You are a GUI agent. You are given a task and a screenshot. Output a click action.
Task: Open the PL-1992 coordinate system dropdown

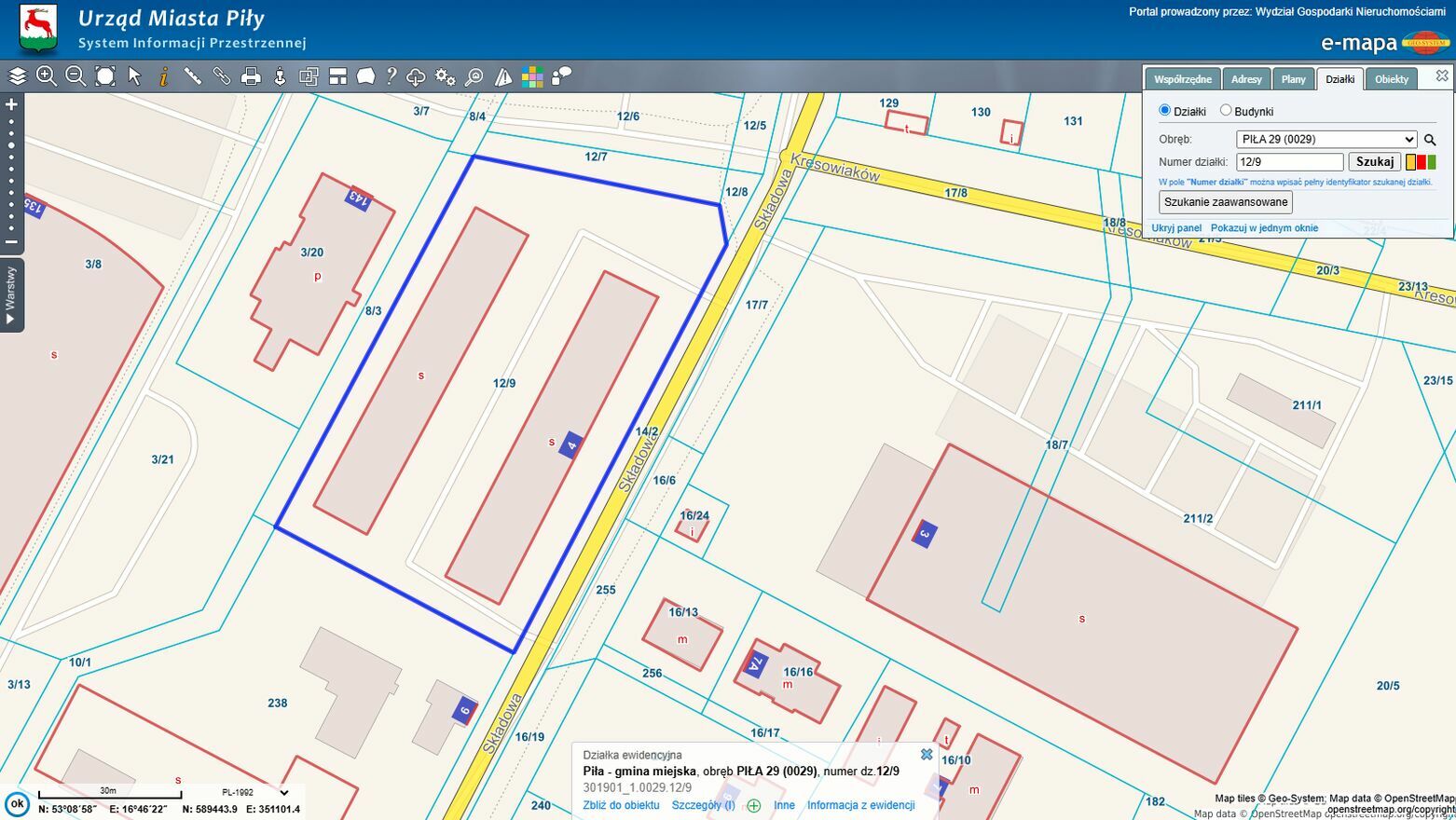click(x=254, y=792)
